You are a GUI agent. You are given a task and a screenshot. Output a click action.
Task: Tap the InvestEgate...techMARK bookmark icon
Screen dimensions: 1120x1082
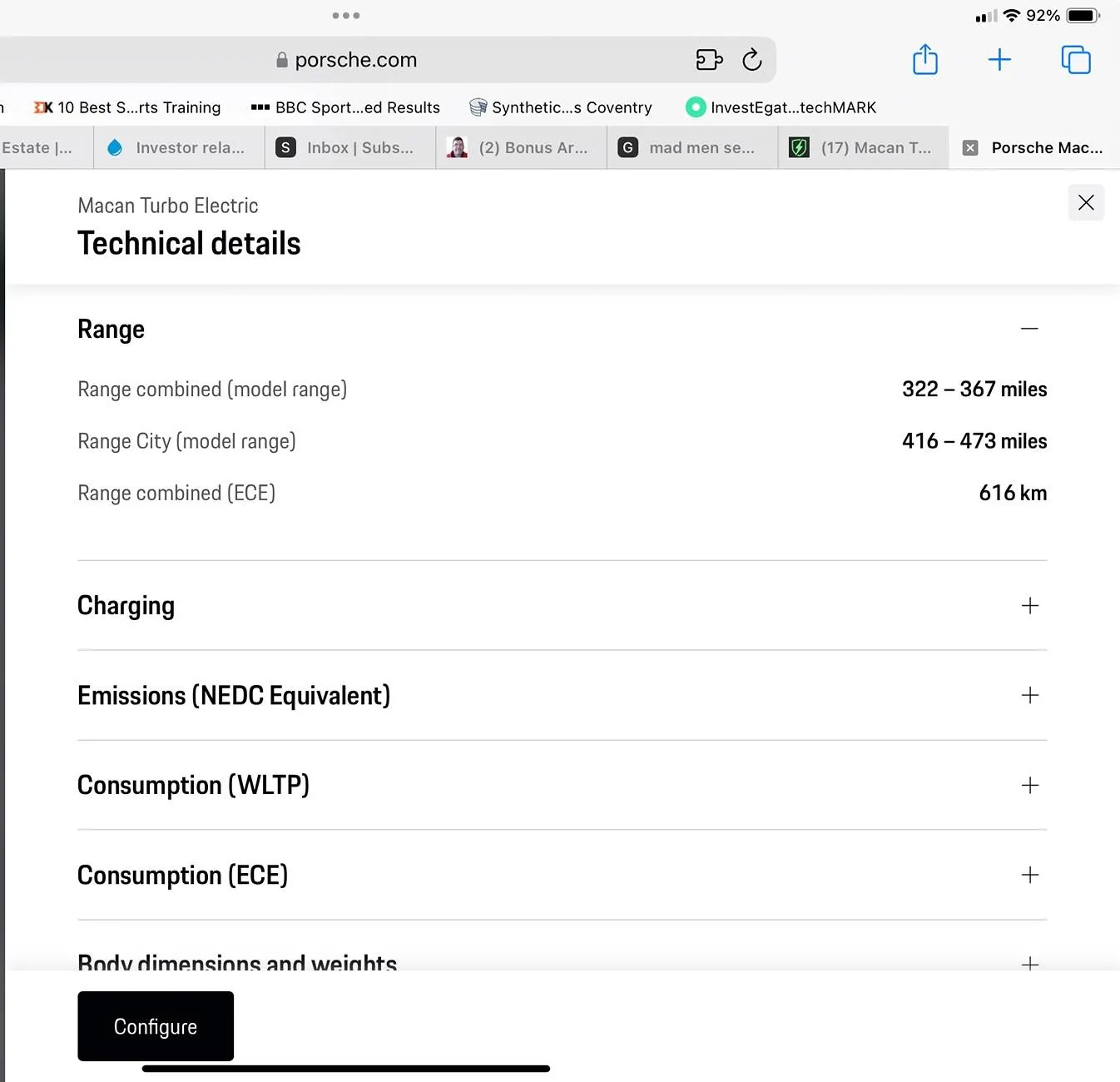(x=696, y=107)
